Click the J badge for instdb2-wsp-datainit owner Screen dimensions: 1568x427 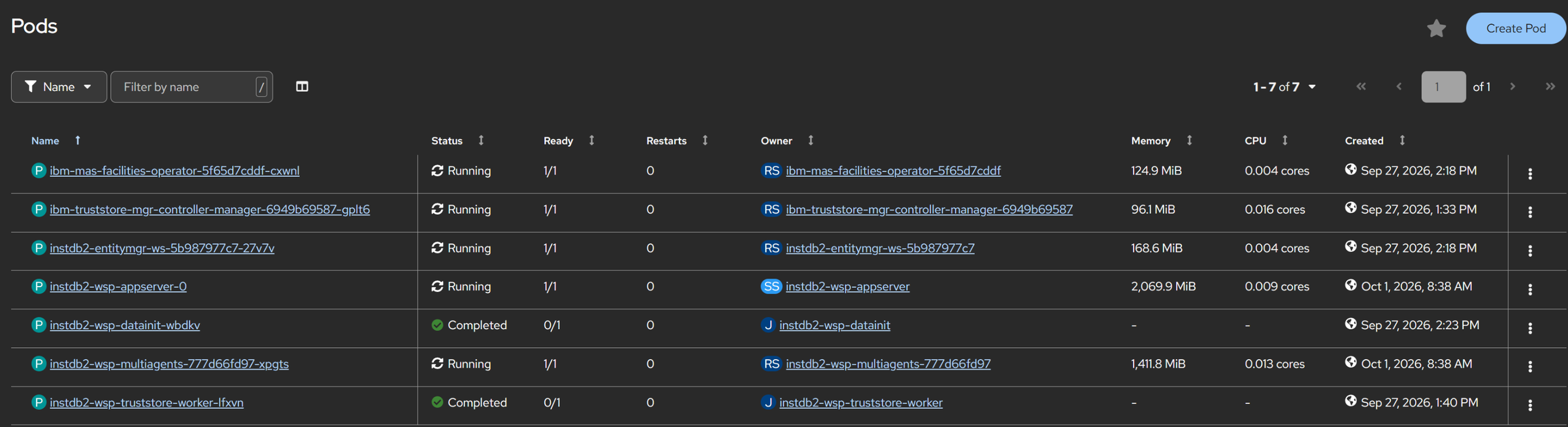pyautogui.click(x=768, y=325)
